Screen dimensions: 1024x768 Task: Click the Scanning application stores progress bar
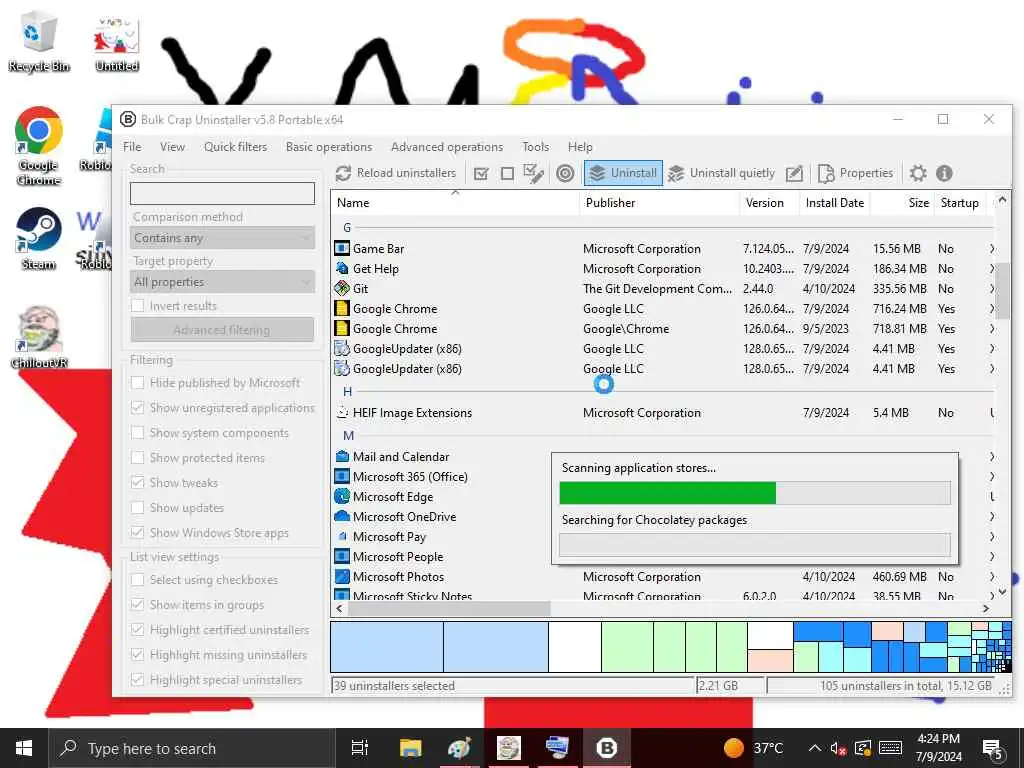pyautogui.click(x=755, y=493)
